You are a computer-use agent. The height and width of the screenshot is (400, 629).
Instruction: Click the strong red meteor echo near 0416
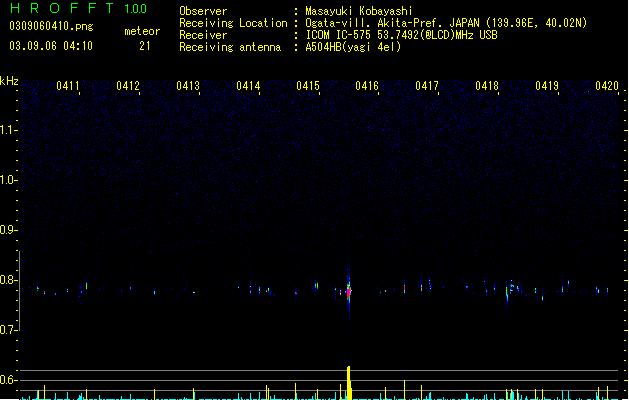pos(349,291)
